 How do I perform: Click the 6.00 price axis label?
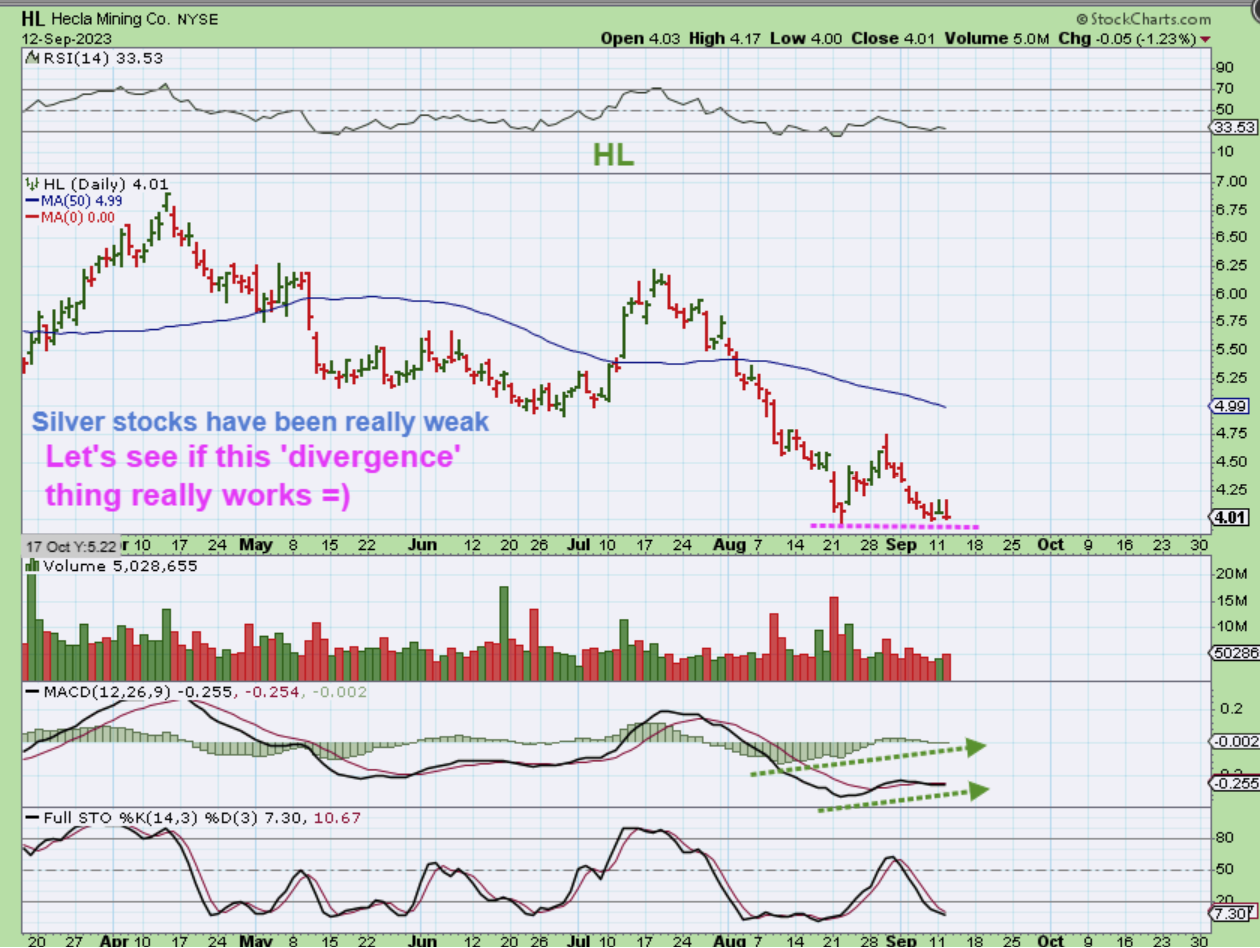click(1230, 293)
